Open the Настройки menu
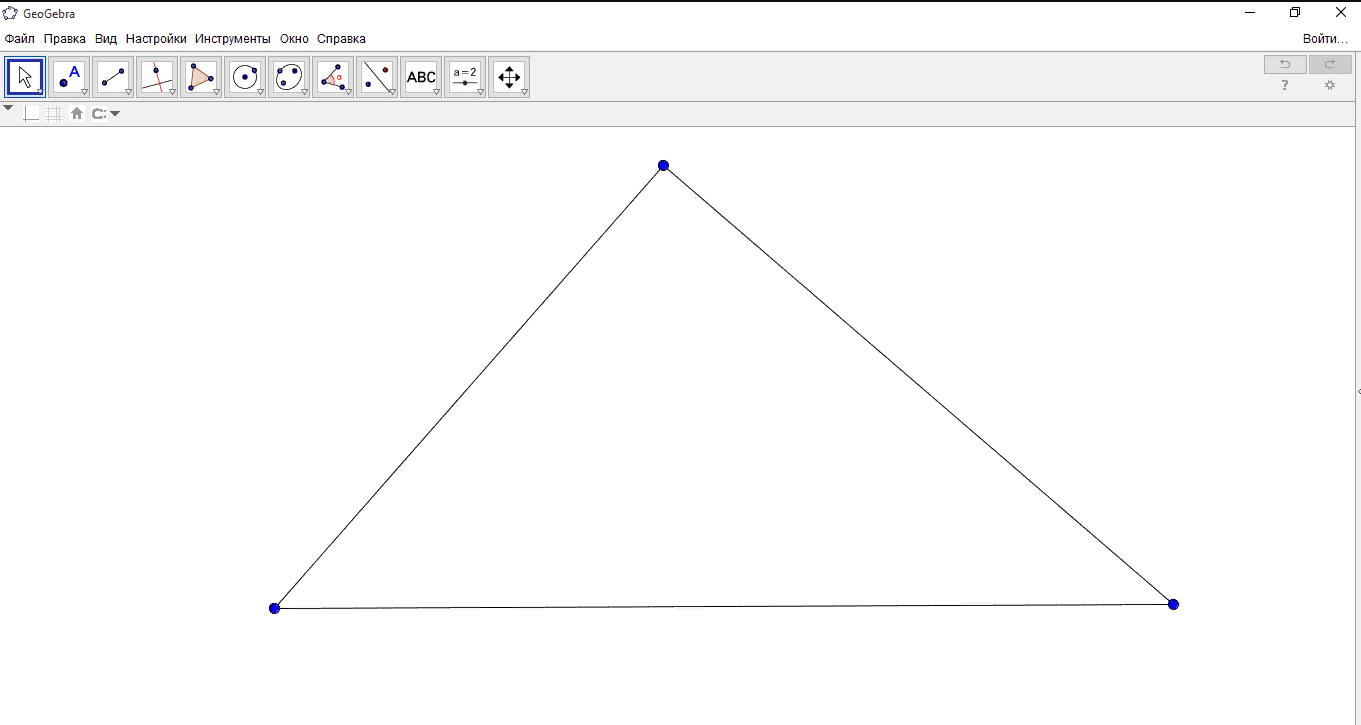Screen dimensions: 1361x725 [156, 39]
